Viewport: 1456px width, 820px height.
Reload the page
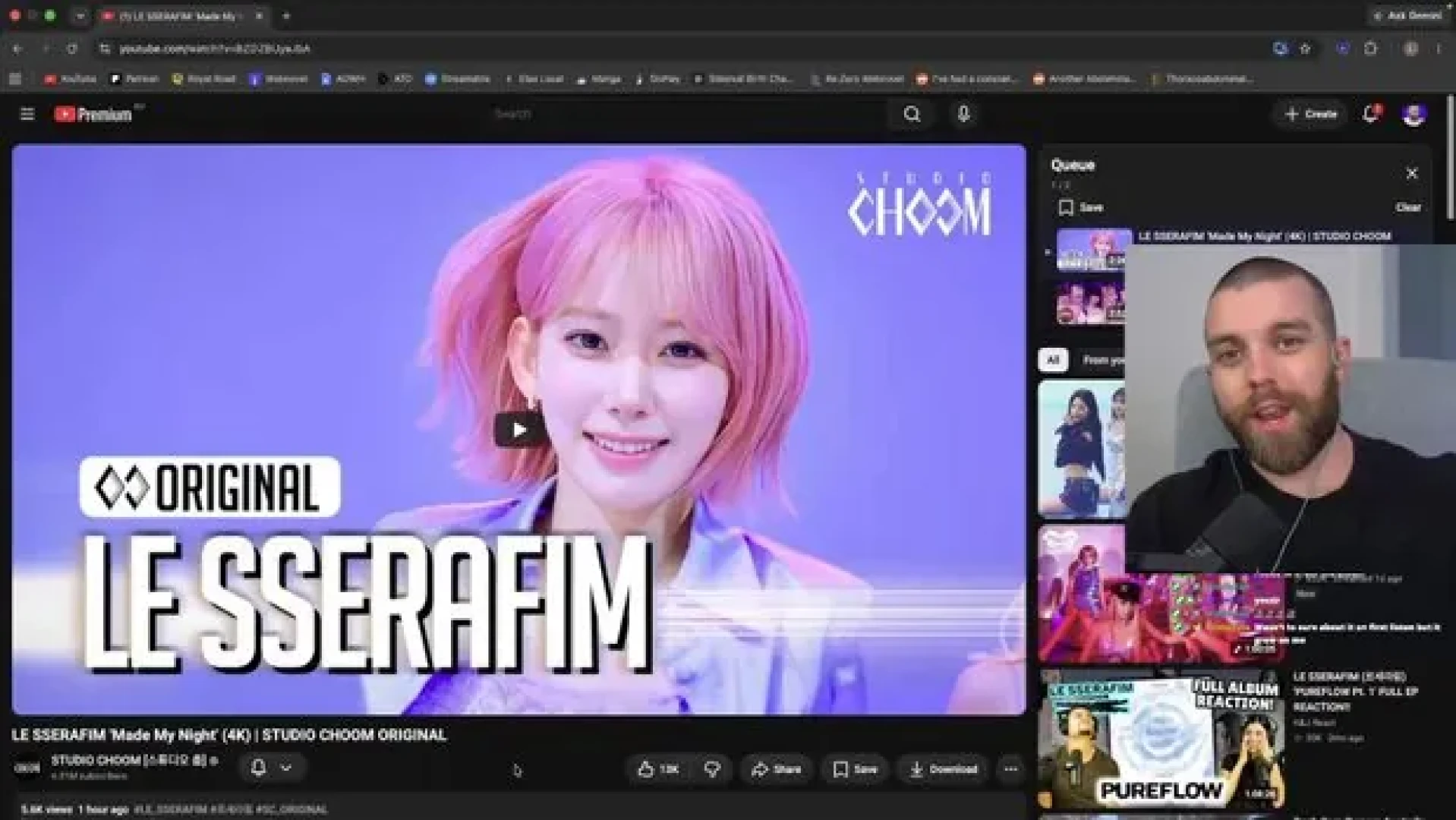pos(72,49)
